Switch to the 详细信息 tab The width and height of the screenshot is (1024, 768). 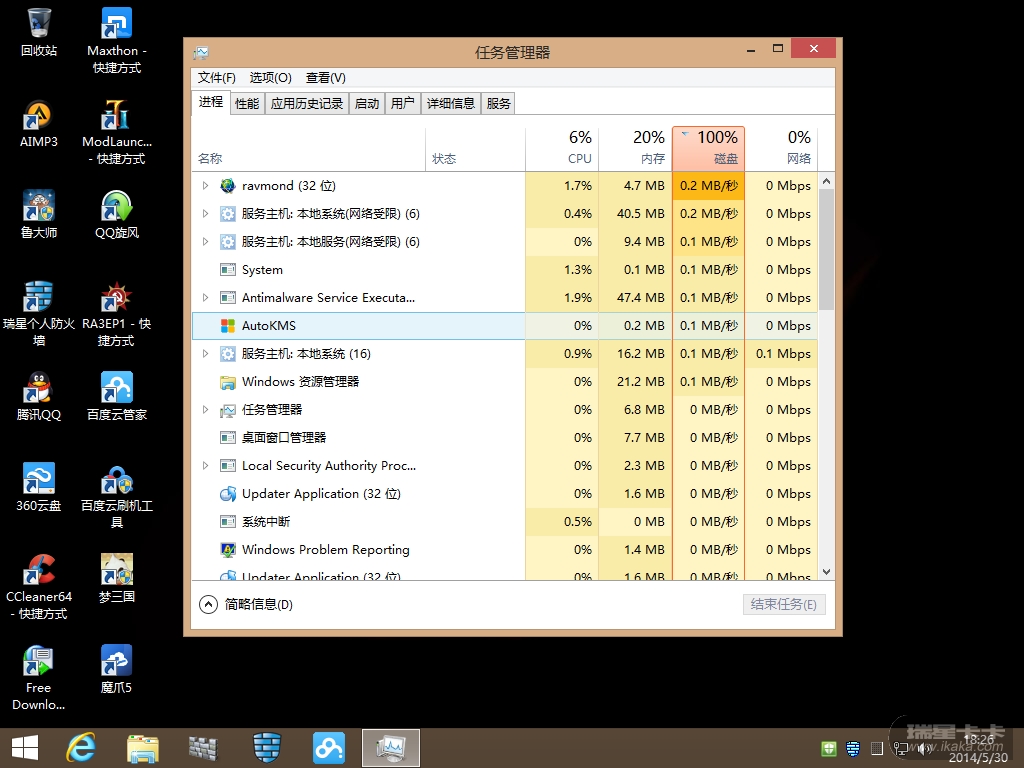[x=451, y=103]
